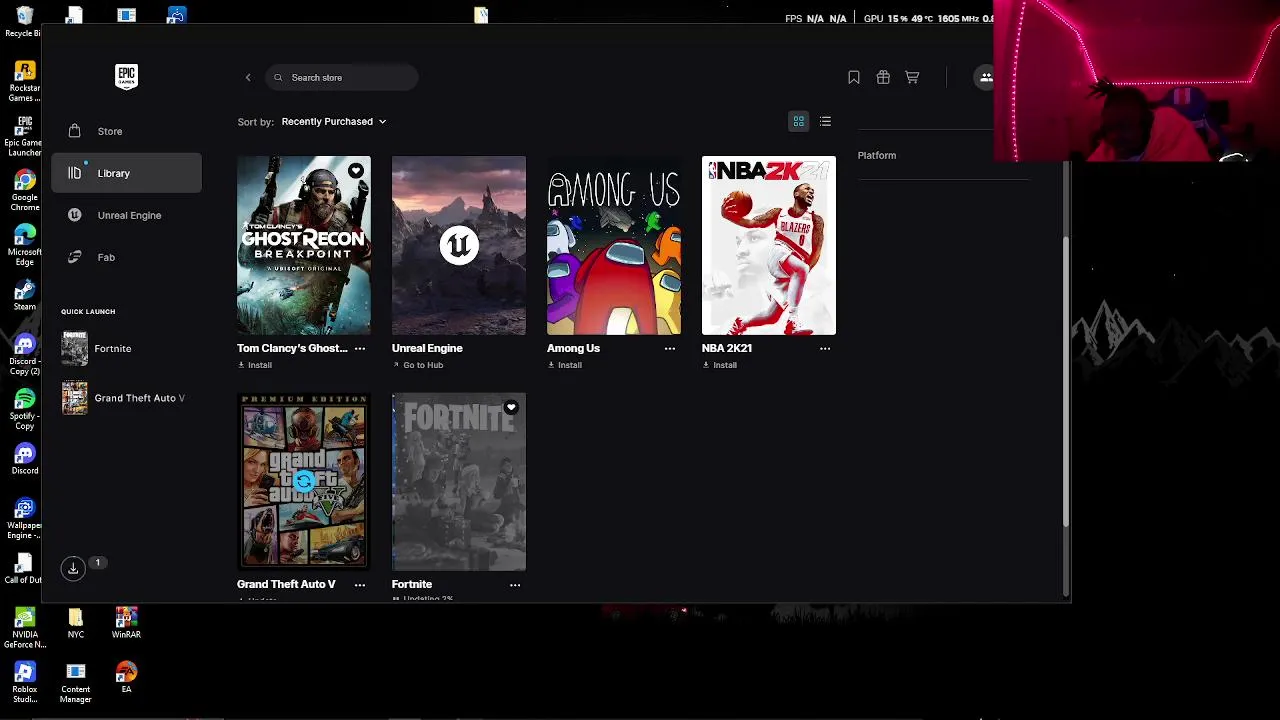
Task: Open Rockstar Games desktop shortcut
Action: click(x=24, y=82)
